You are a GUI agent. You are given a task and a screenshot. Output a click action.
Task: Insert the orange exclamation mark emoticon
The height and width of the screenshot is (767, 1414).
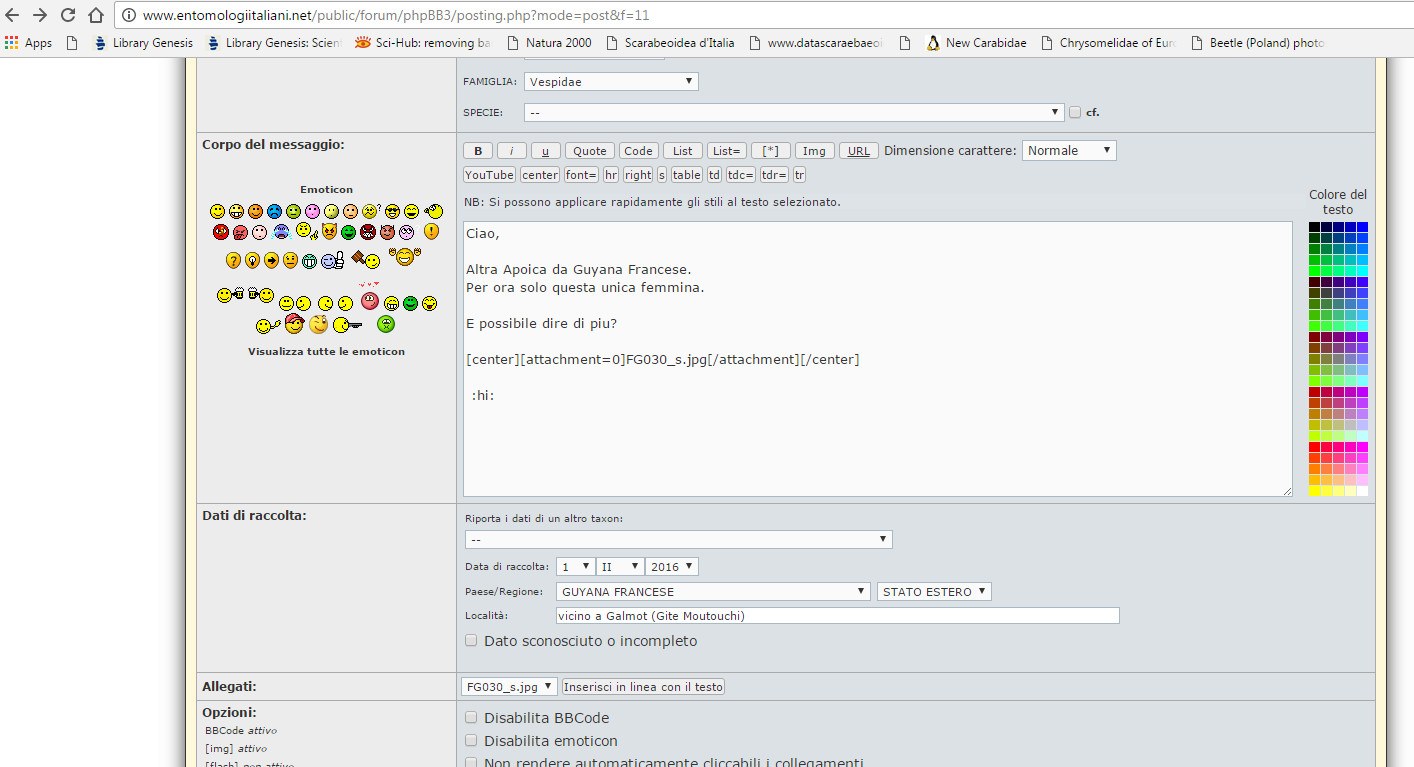[431, 232]
